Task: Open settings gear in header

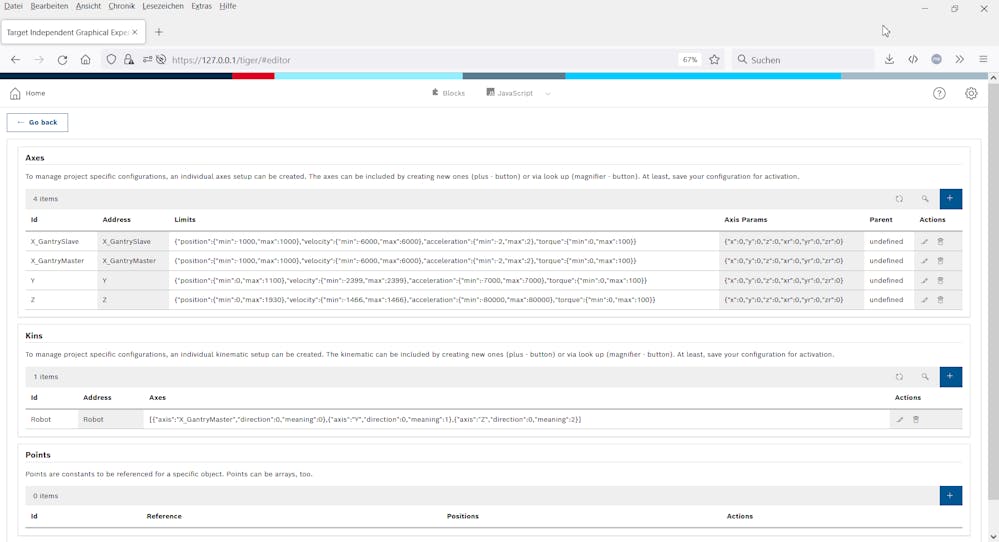Action: [x=971, y=93]
